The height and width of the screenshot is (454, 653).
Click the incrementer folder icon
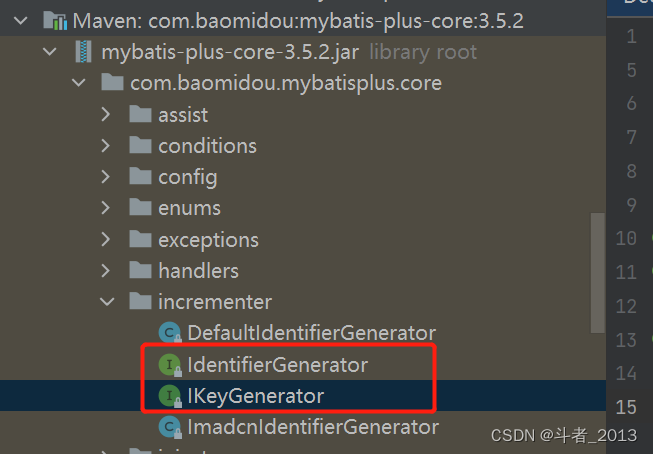point(141,301)
